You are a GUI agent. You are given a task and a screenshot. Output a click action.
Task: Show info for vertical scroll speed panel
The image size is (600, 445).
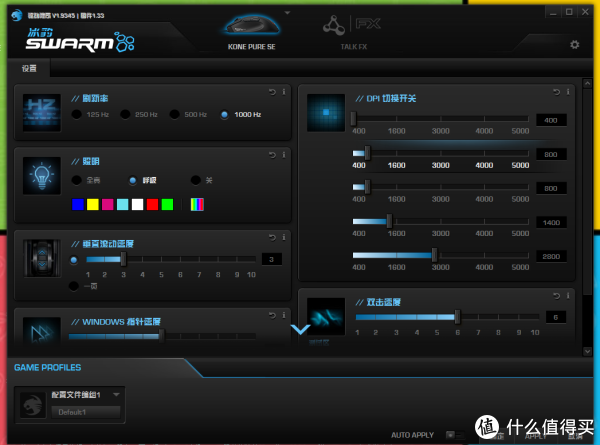[x=284, y=238]
